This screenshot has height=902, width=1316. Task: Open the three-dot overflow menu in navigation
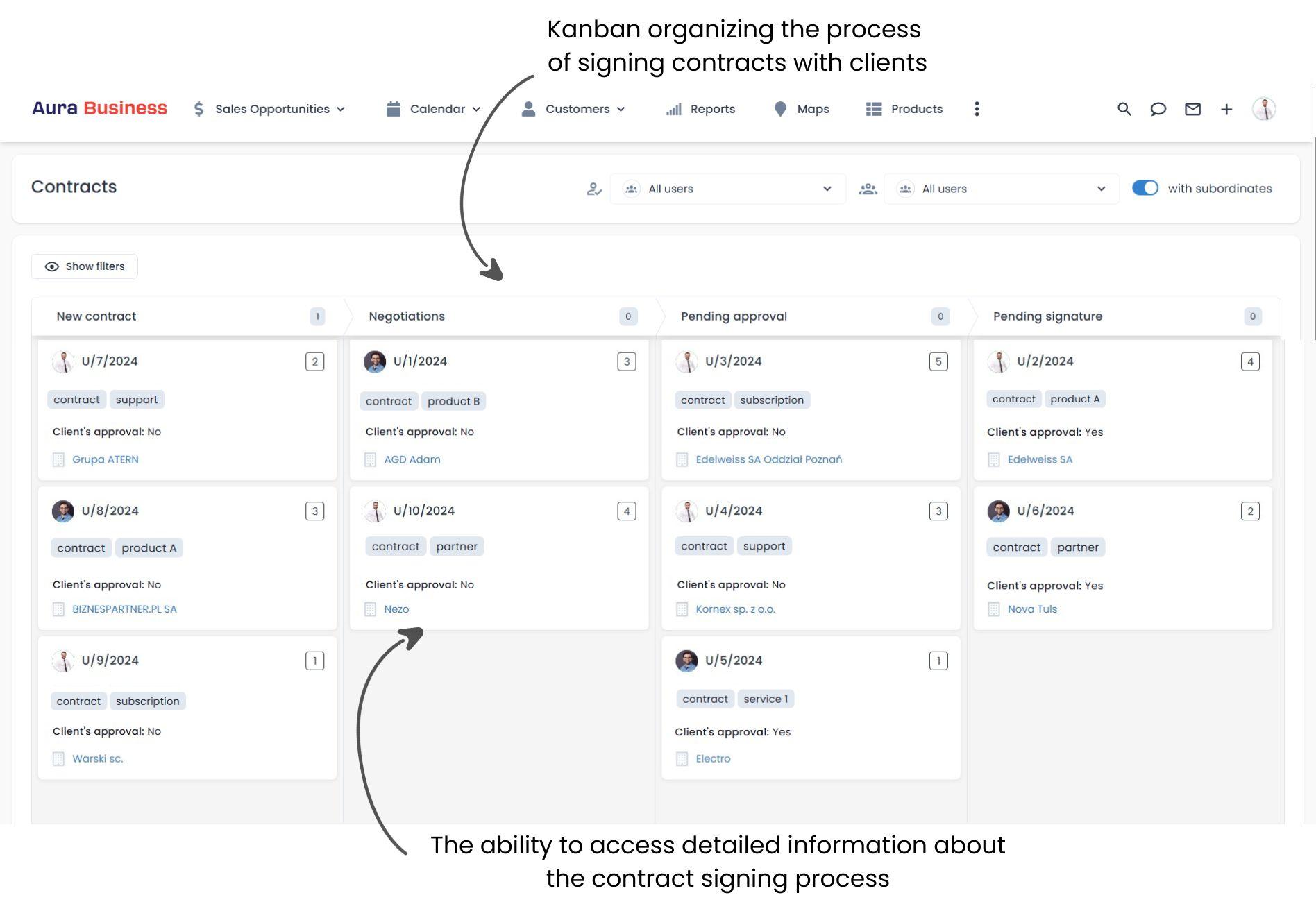click(x=977, y=109)
